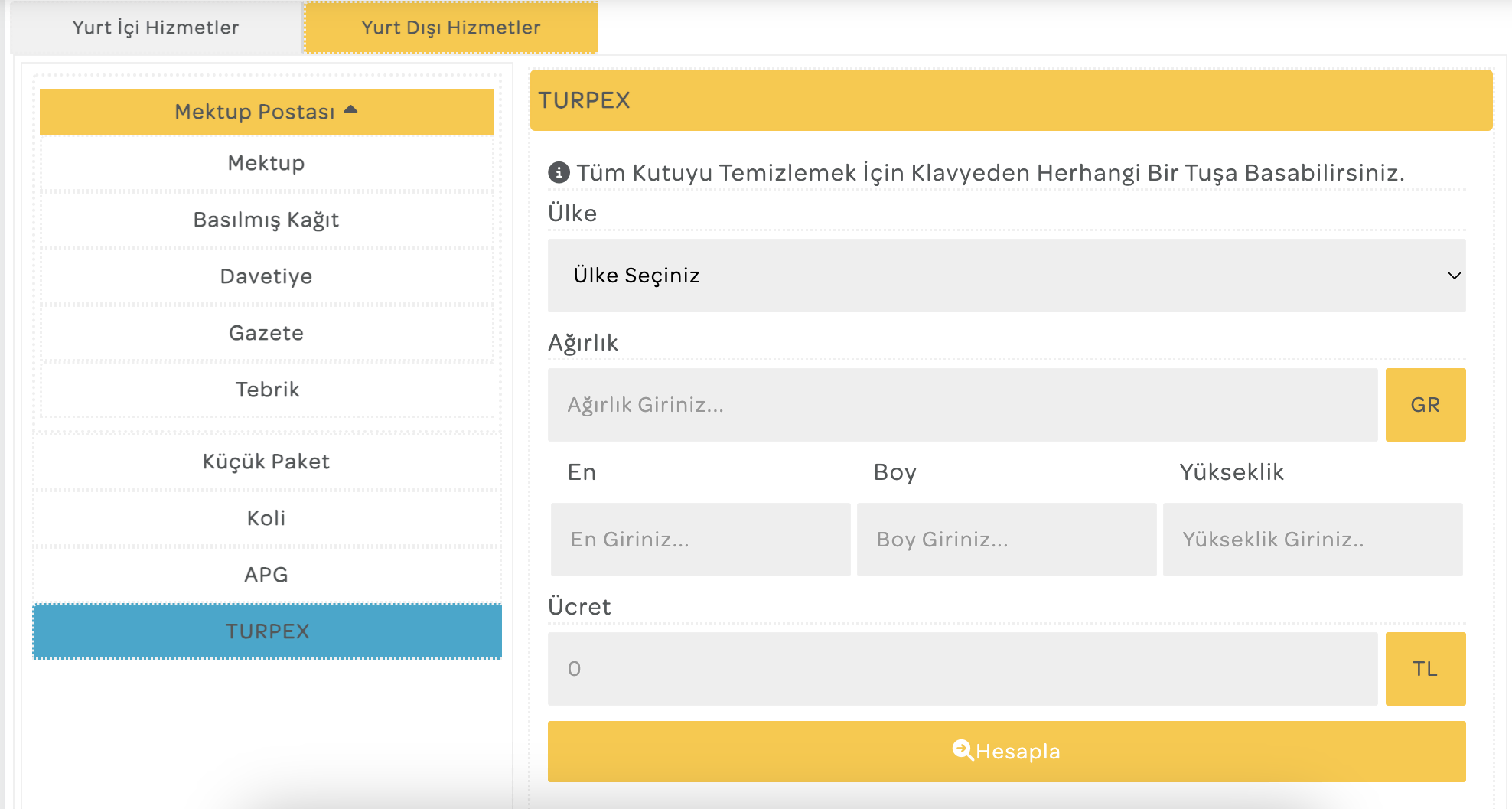Screen dimensions: 1512x809
Task: Choose Mektup from the sidebar menu
Action: point(266,163)
